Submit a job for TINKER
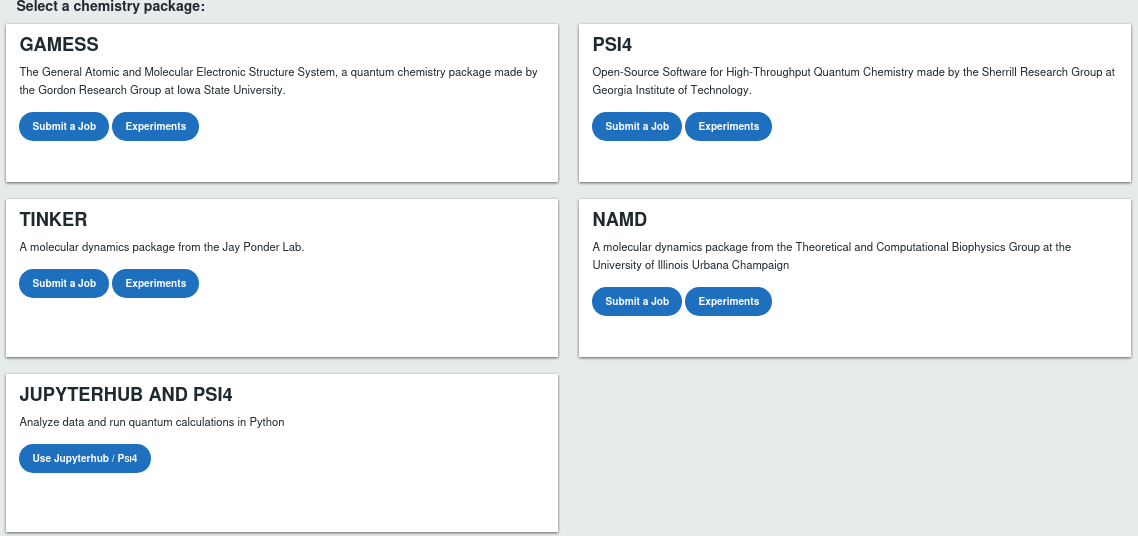 point(64,284)
